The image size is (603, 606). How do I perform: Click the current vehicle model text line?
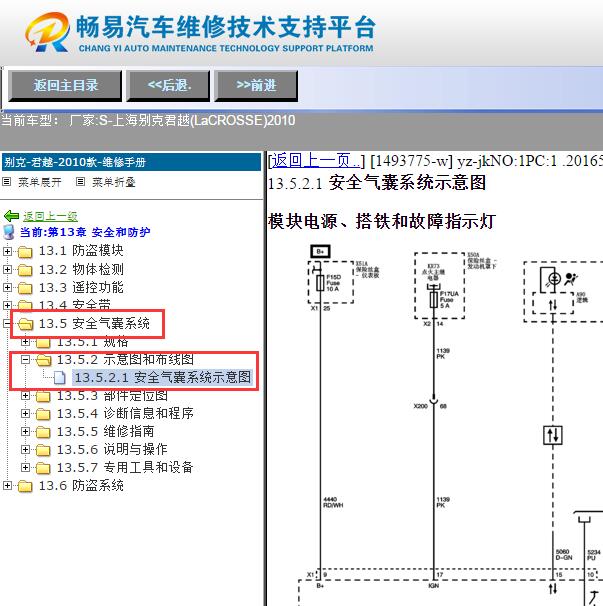(148, 121)
